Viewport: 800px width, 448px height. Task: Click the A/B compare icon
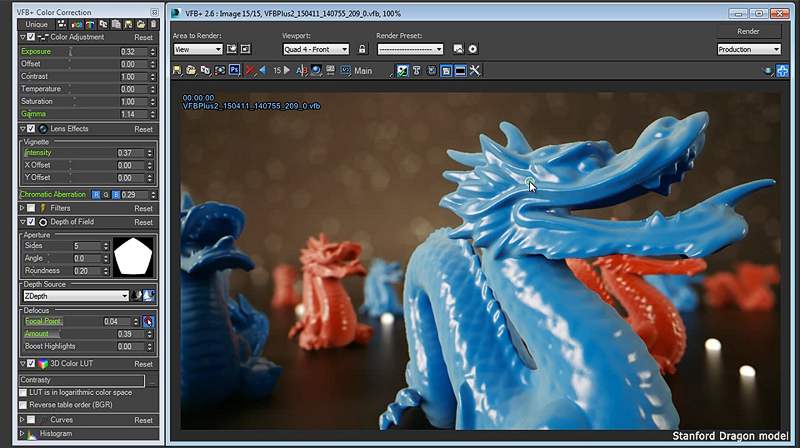coord(301,71)
